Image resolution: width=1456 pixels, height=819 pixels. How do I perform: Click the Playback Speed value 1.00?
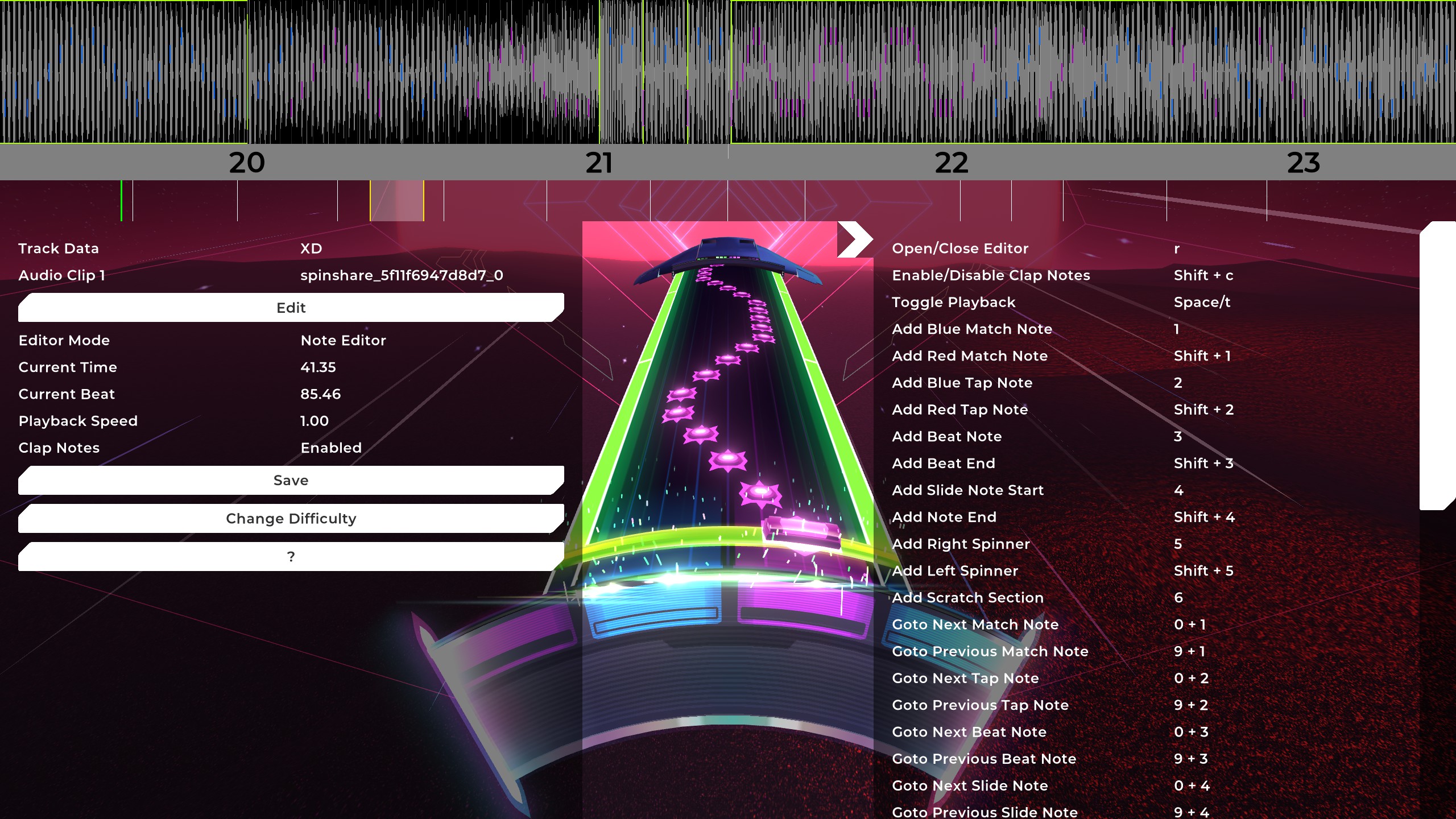(315, 421)
